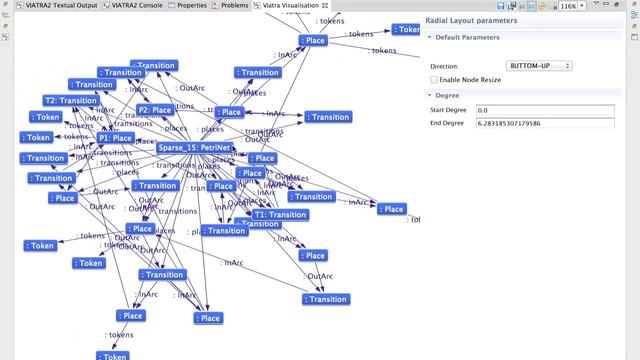Select the P2: Place node
640x360 pixels.
pos(155,110)
